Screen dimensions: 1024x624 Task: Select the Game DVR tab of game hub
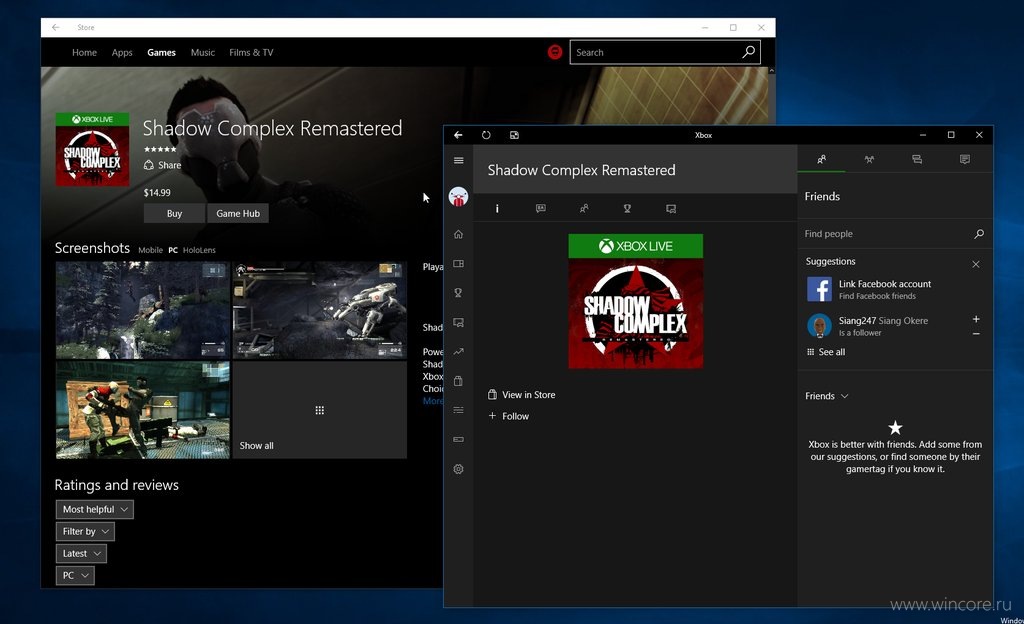tap(671, 209)
